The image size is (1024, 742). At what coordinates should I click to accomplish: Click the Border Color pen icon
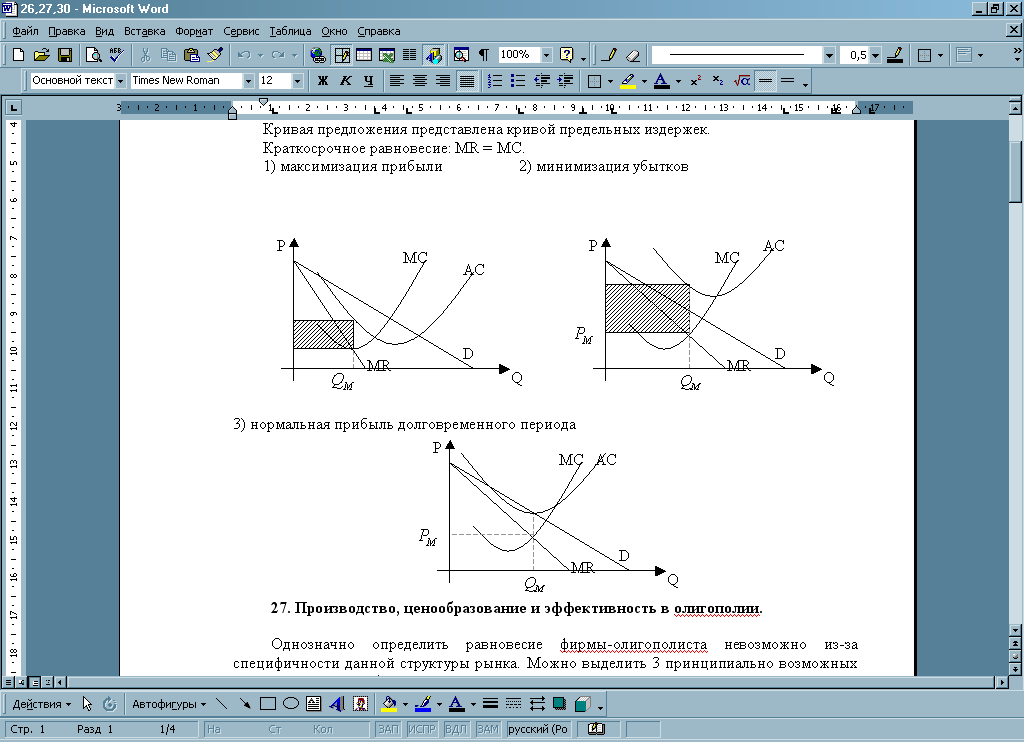(x=895, y=55)
